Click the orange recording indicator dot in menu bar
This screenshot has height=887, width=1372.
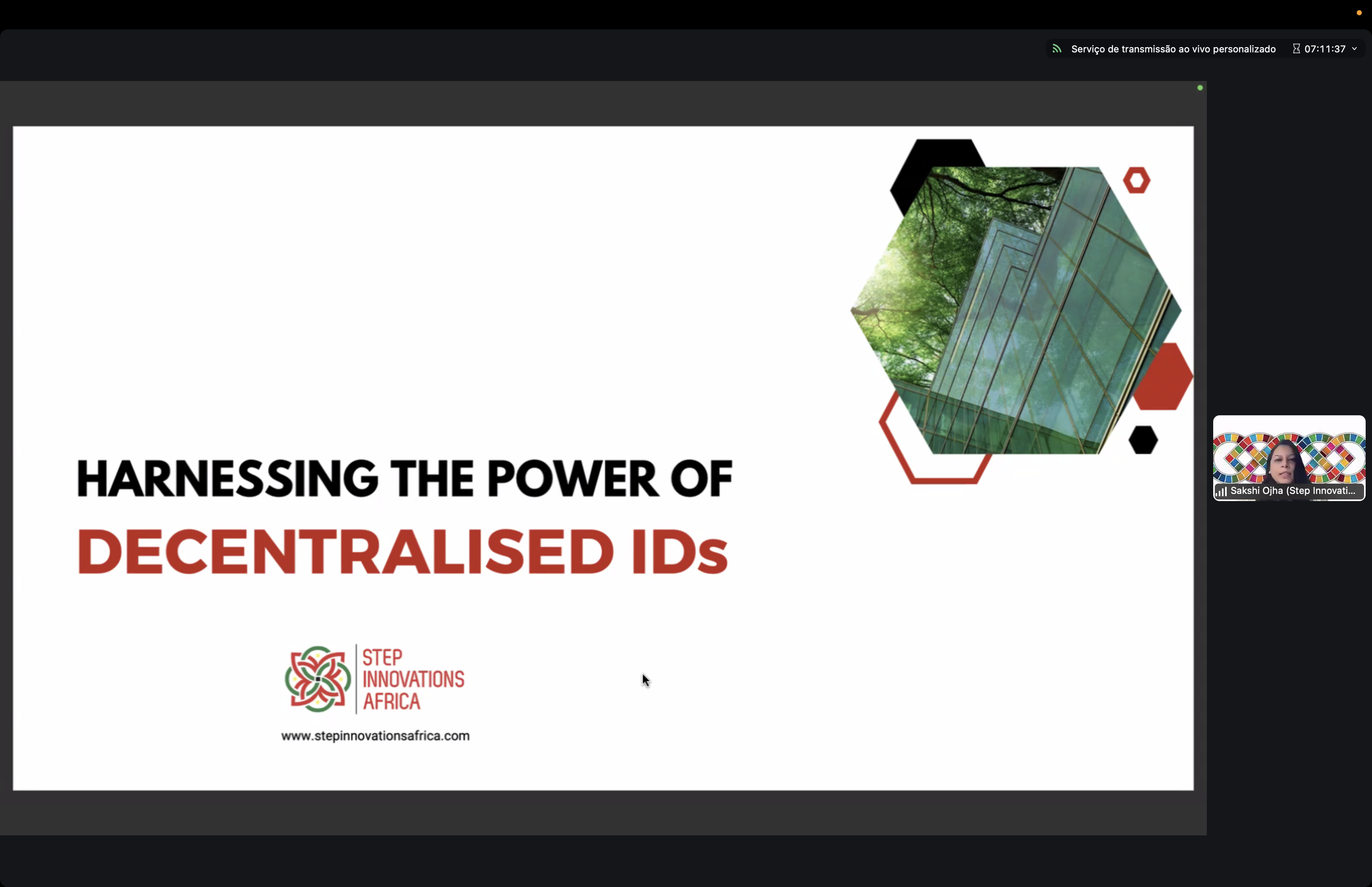(x=1359, y=13)
